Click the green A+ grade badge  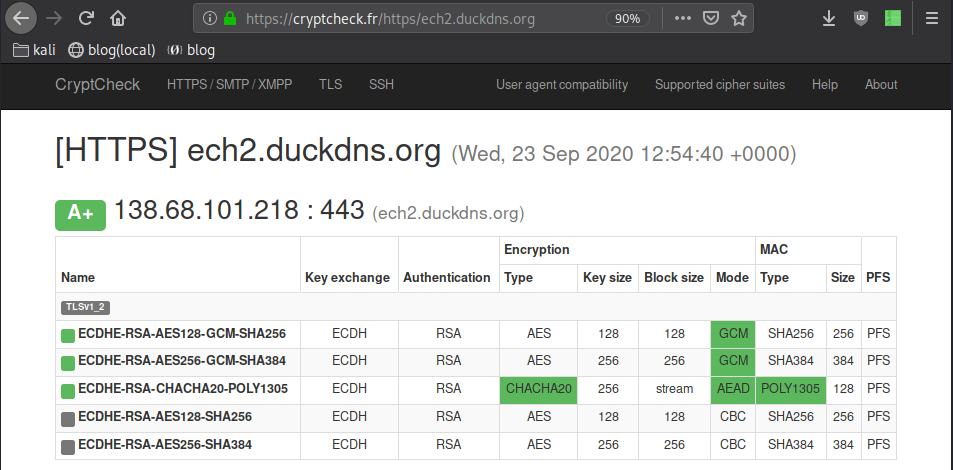click(x=80, y=215)
